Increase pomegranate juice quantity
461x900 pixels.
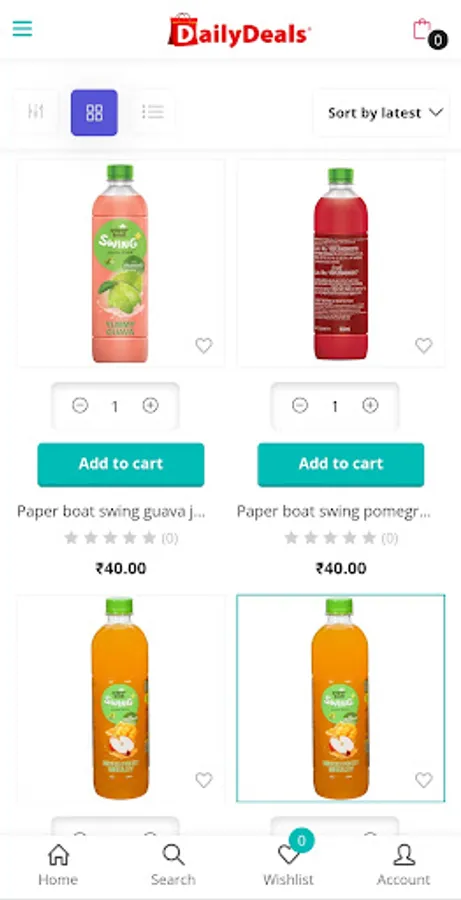[x=370, y=406]
